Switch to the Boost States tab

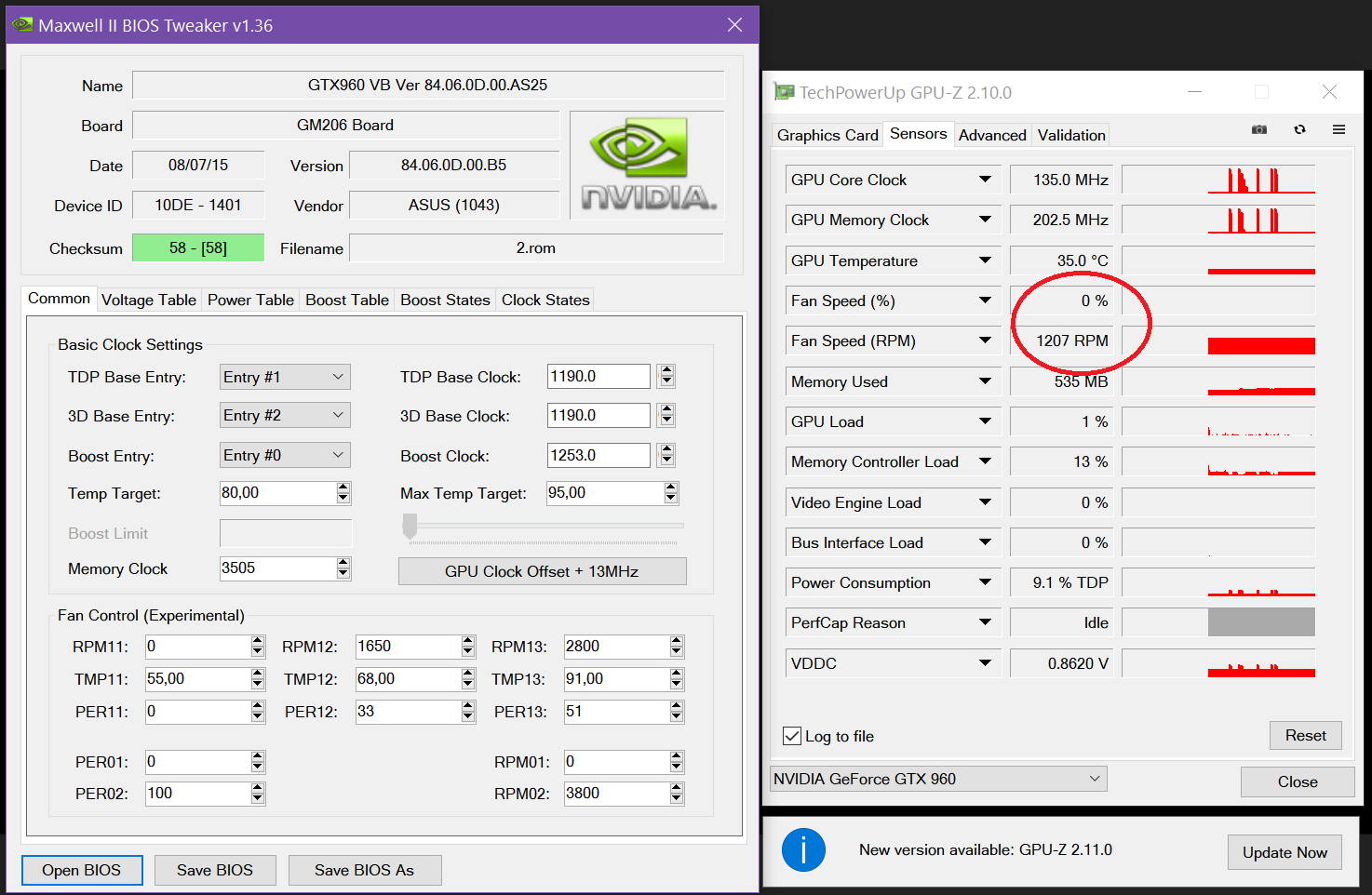(x=445, y=300)
